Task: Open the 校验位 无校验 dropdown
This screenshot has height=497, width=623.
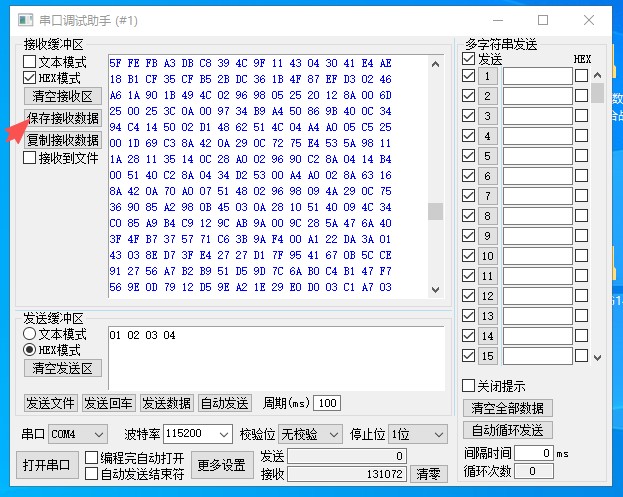Action: [310, 434]
